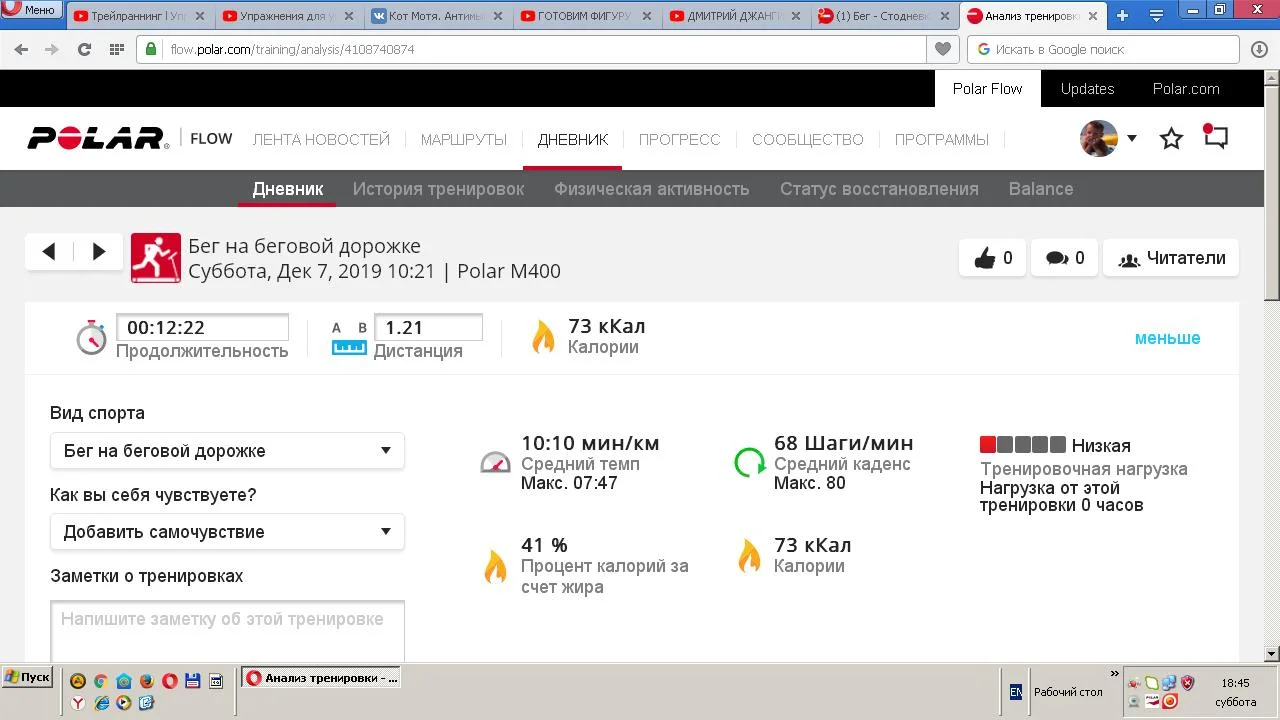Open browser downloads icon

[1259, 49]
